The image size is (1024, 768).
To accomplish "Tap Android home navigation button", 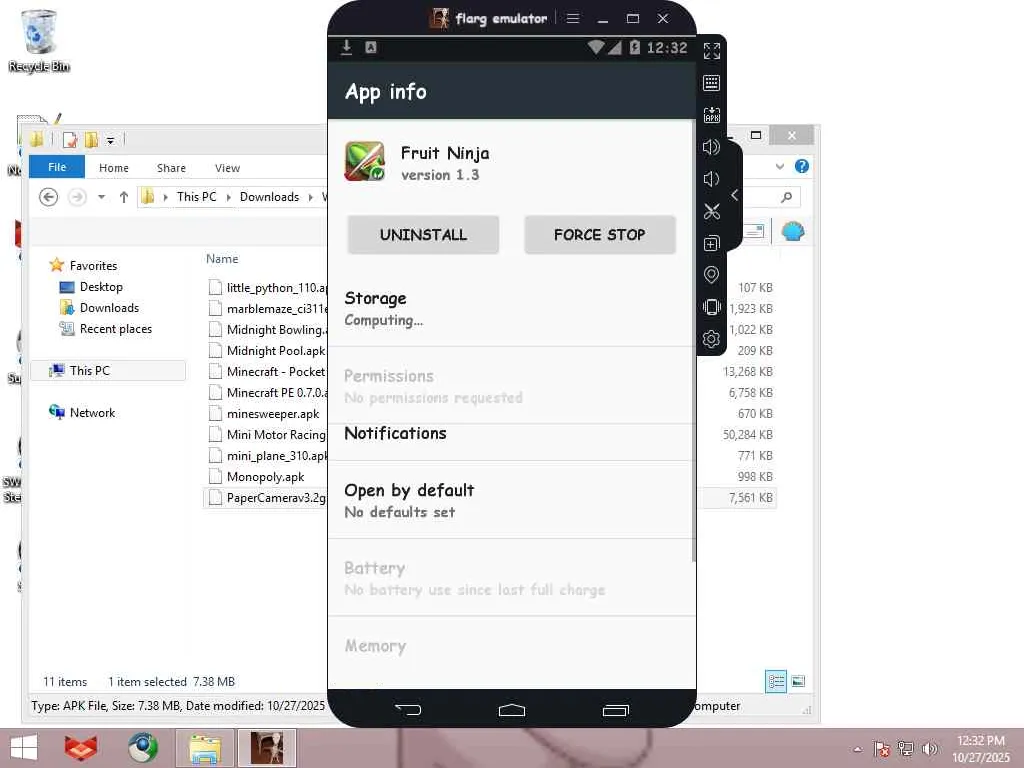I will (511, 710).
